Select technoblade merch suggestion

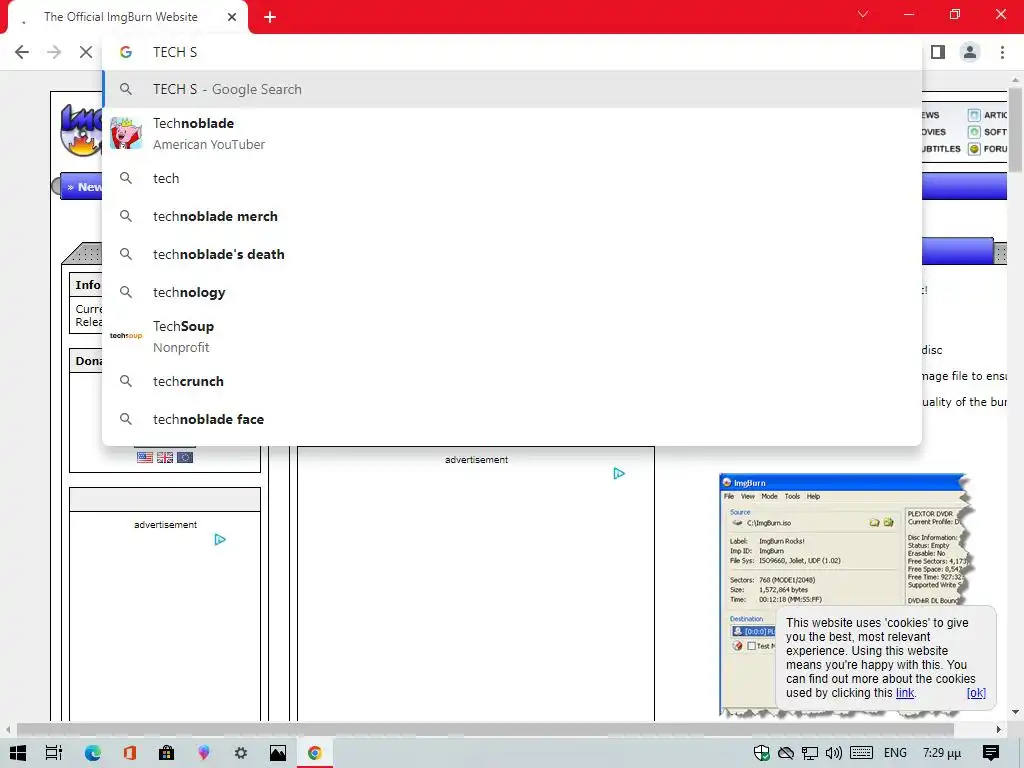tap(512, 216)
